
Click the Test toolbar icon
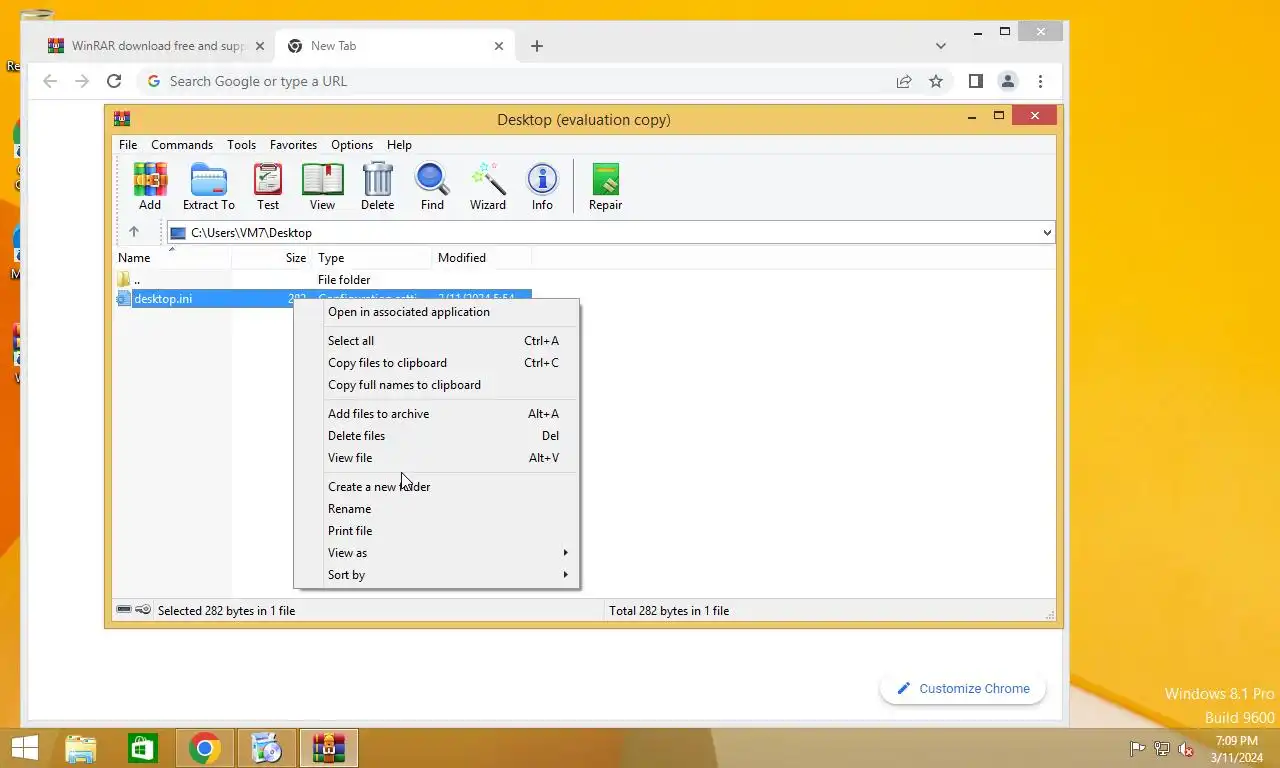point(268,187)
